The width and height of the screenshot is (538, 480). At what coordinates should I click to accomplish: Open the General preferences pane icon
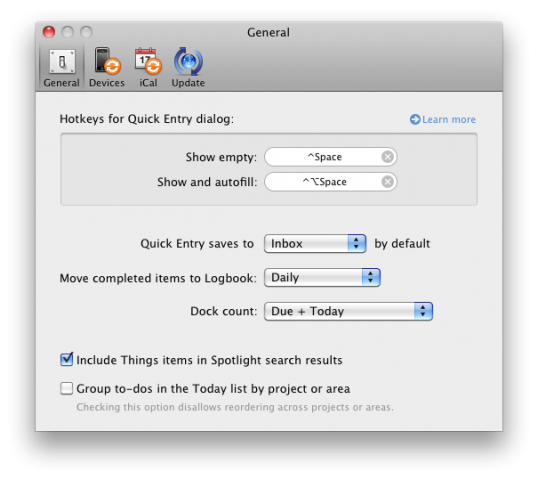pyautogui.click(x=62, y=62)
